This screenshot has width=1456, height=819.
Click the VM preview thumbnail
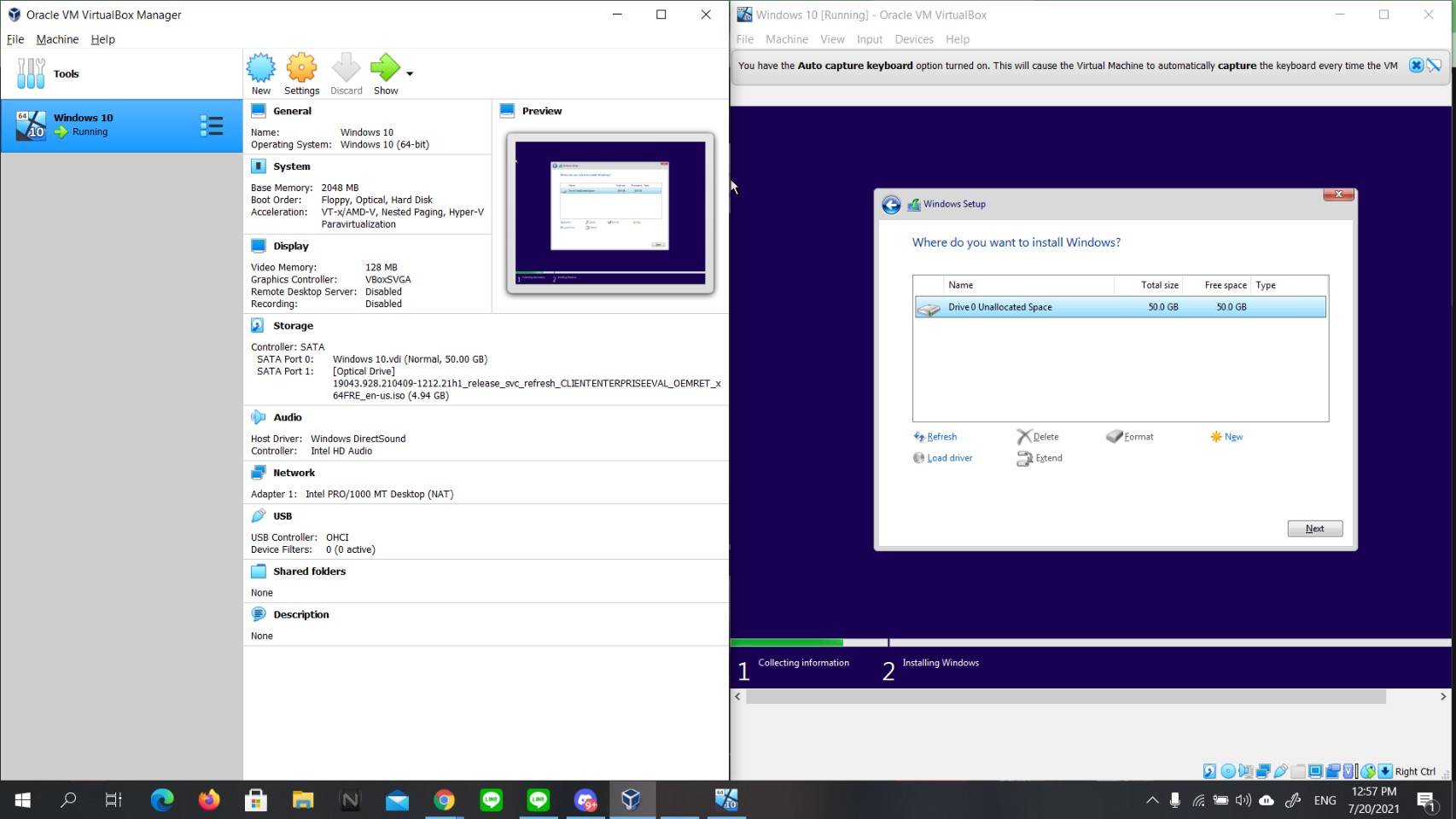tap(610, 213)
